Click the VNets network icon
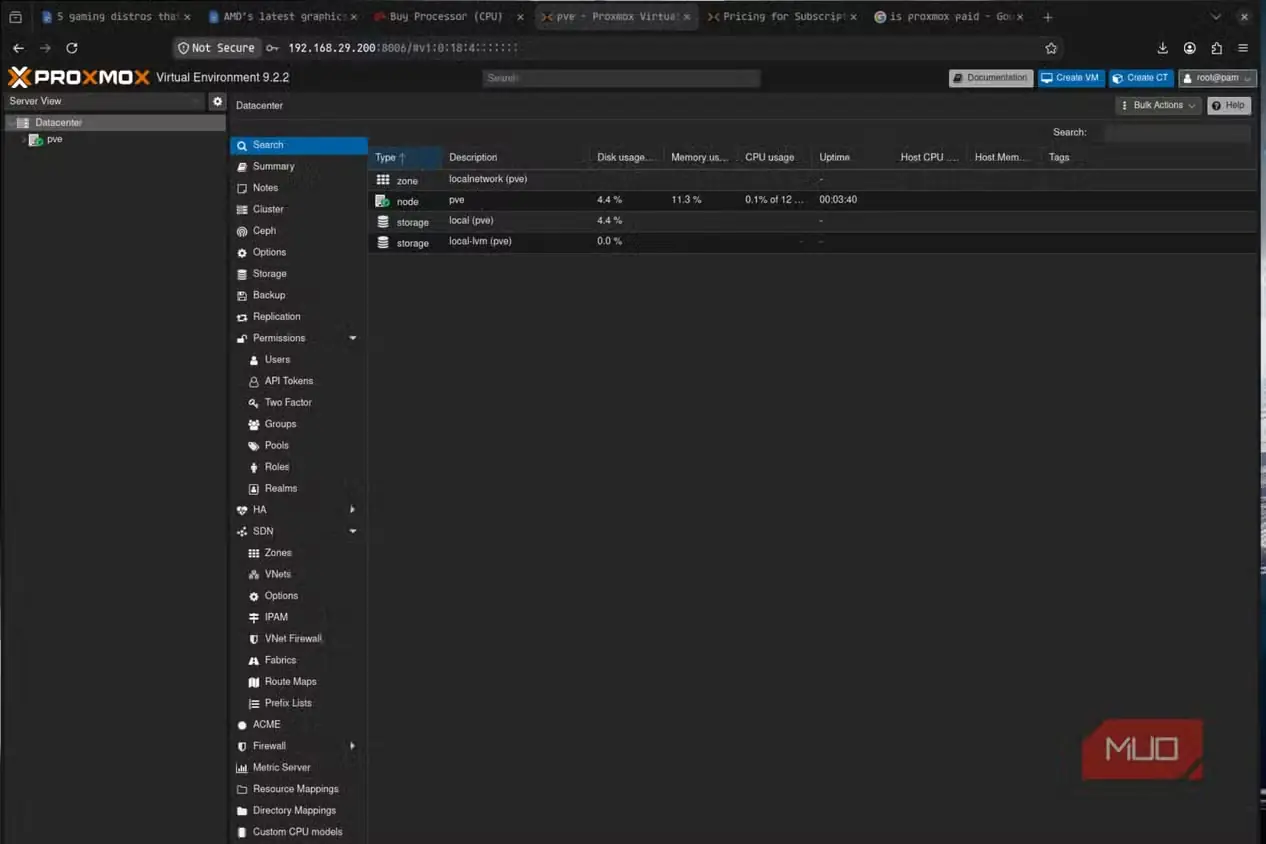This screenshot has height=844, width=1266. (x=254, y=575)
